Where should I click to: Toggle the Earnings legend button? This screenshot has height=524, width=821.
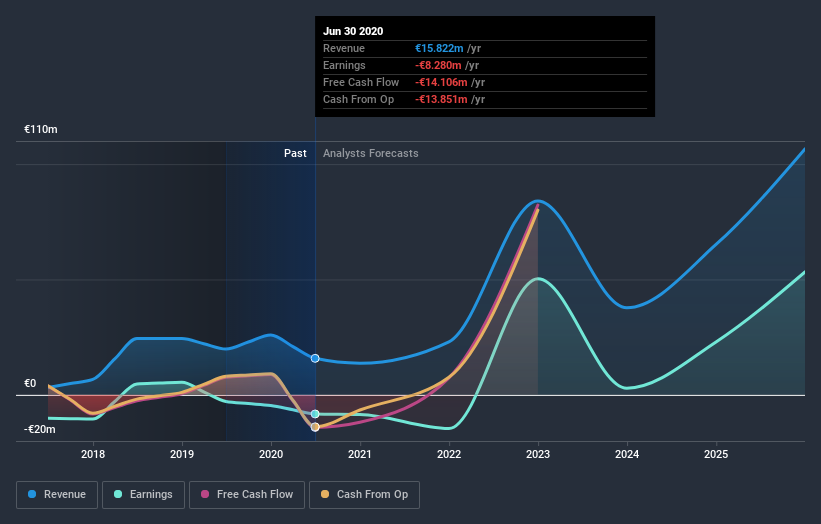tap(143, 495)
